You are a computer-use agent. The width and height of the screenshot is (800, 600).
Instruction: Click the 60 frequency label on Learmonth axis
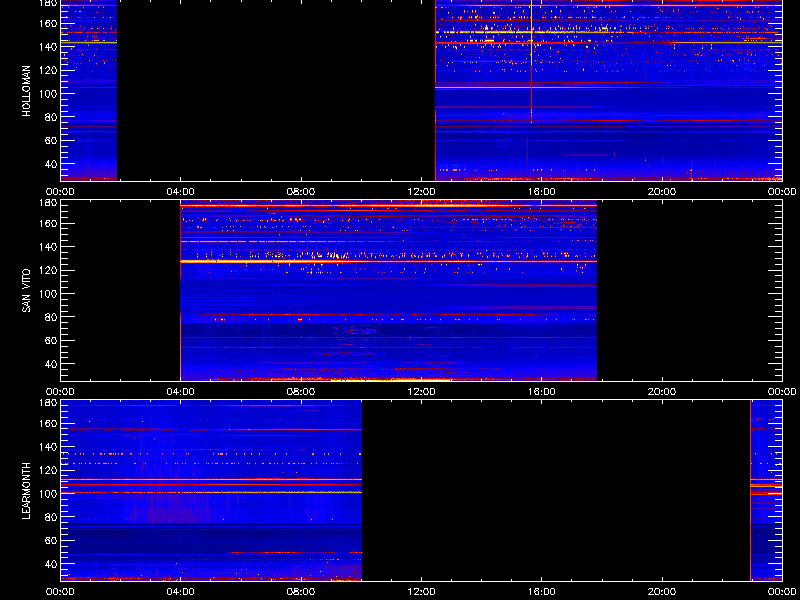point(50,541)
